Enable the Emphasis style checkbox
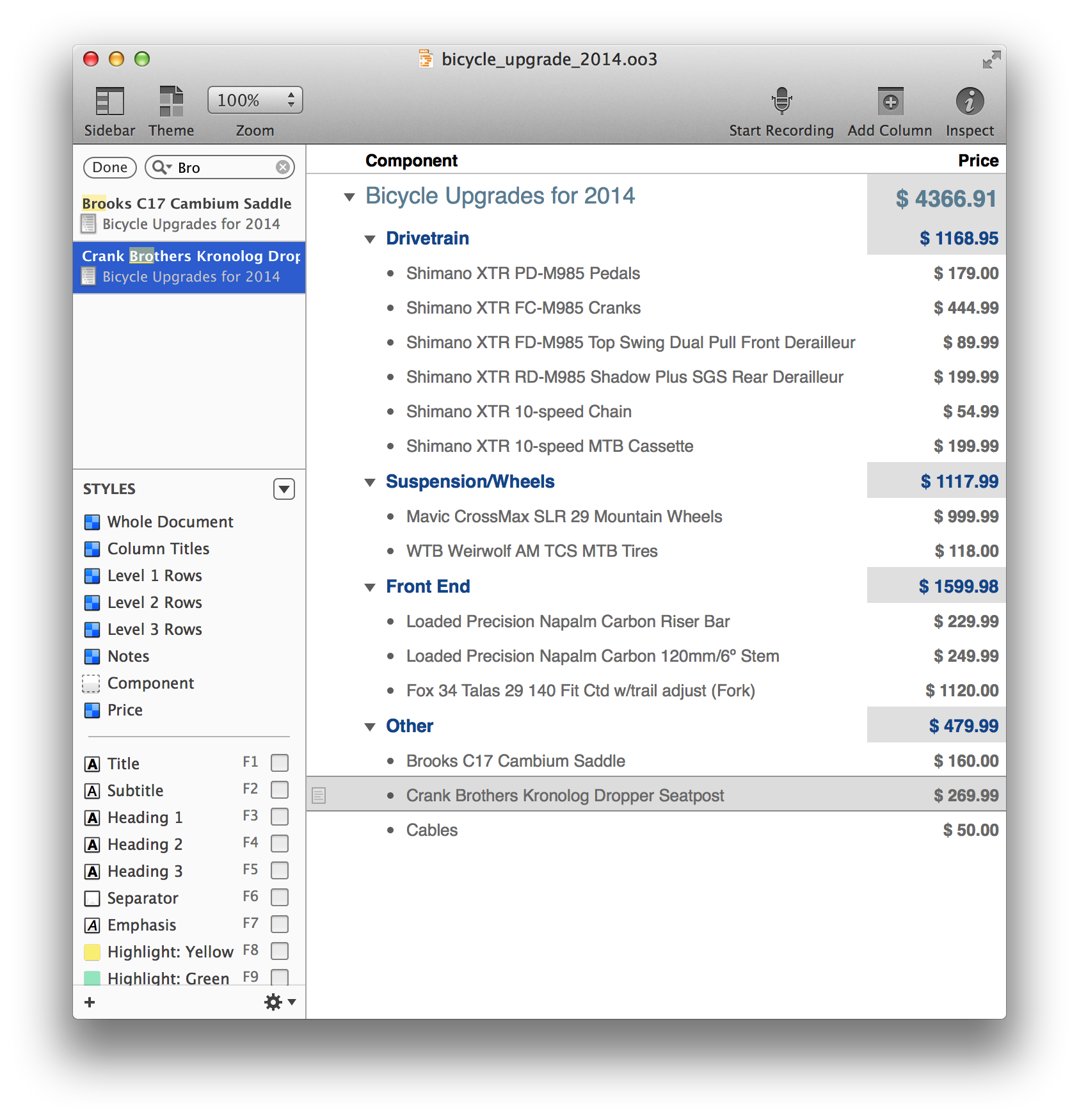The height and width of the screenshot is (1120, 1079). click(x=280, y=924)
